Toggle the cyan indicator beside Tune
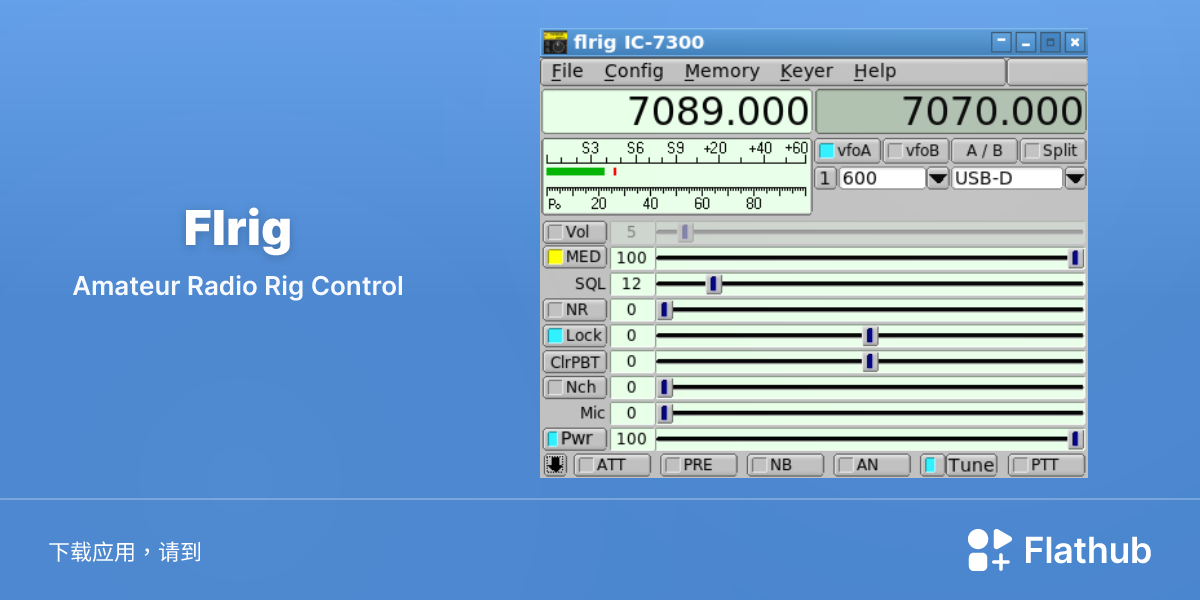The image size is (1200, 600). (932, 465)
